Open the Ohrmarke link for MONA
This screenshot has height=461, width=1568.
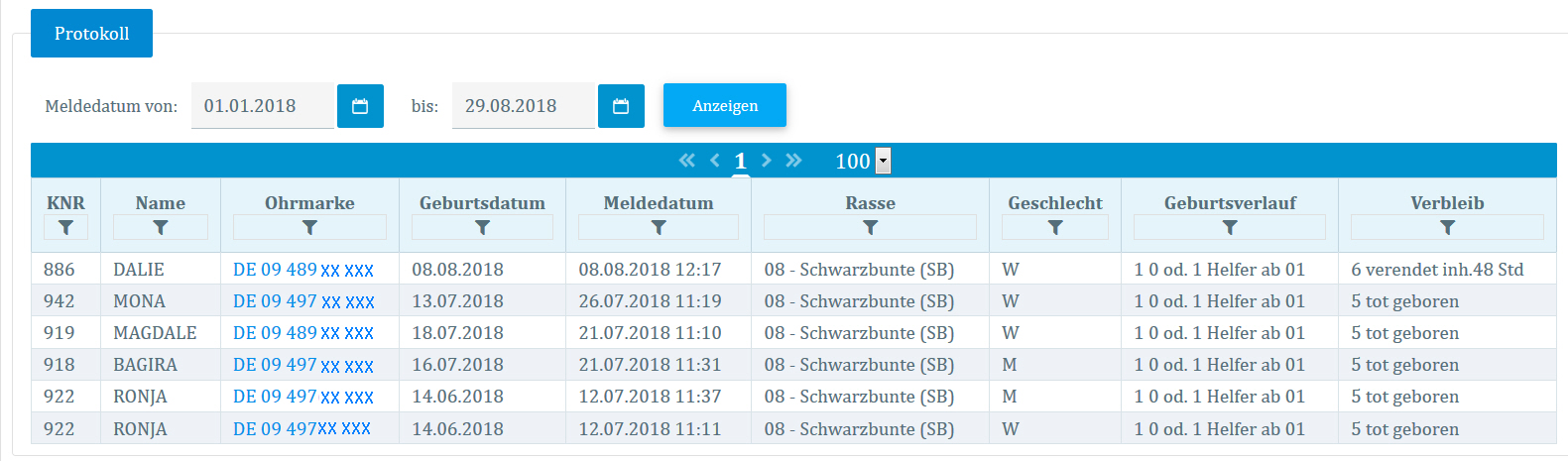303,301
